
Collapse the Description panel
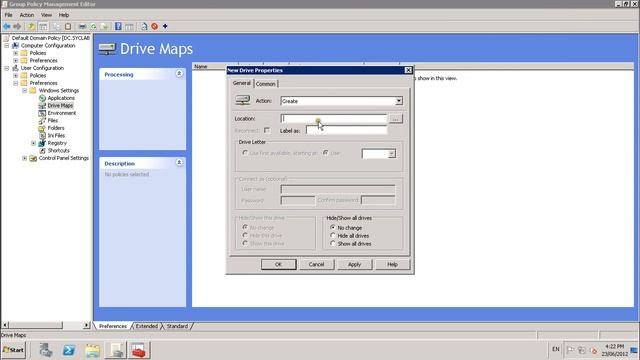tap(179, 162)
